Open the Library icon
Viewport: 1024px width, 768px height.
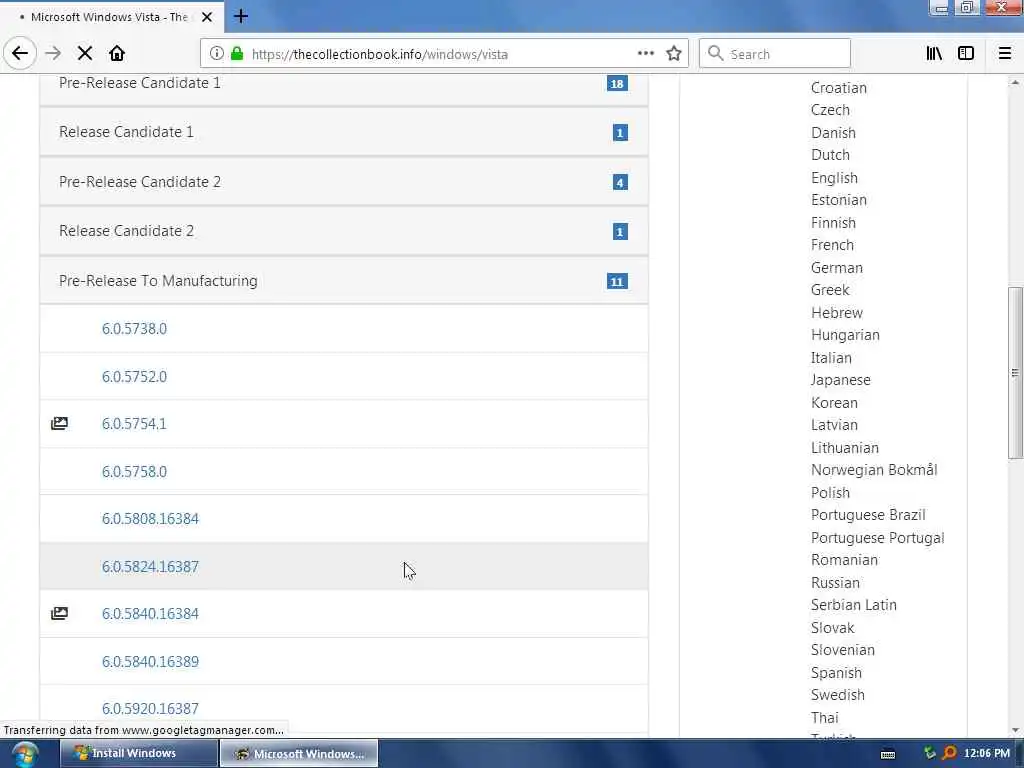click(934, 54)
